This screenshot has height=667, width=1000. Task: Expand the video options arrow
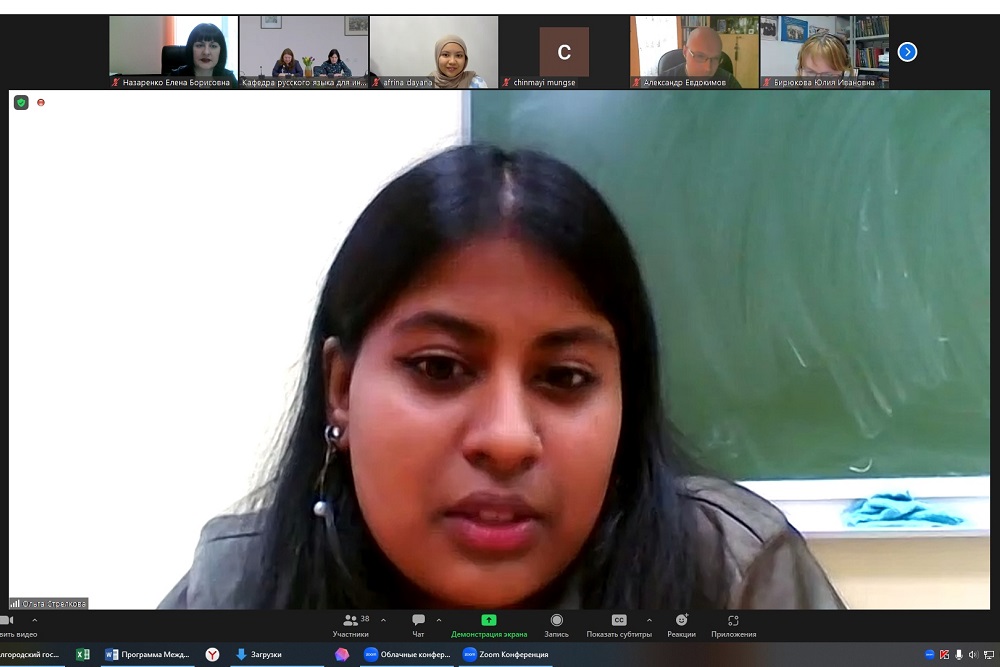click(34, 620)
